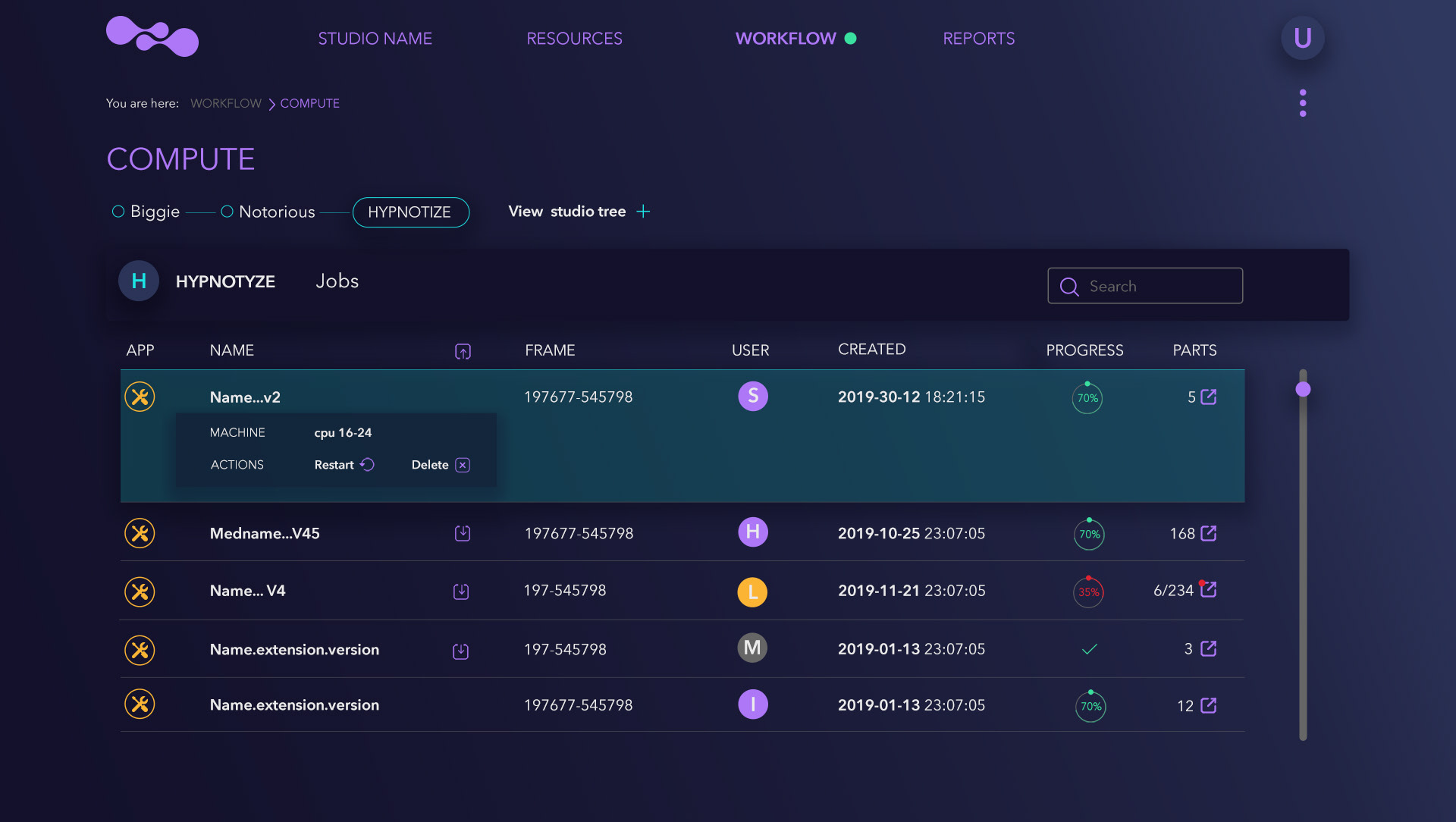Screen dimensions: 1456x822
Task: Select the Biggie breadcrumb radio circle
Action: coord(118,212)
